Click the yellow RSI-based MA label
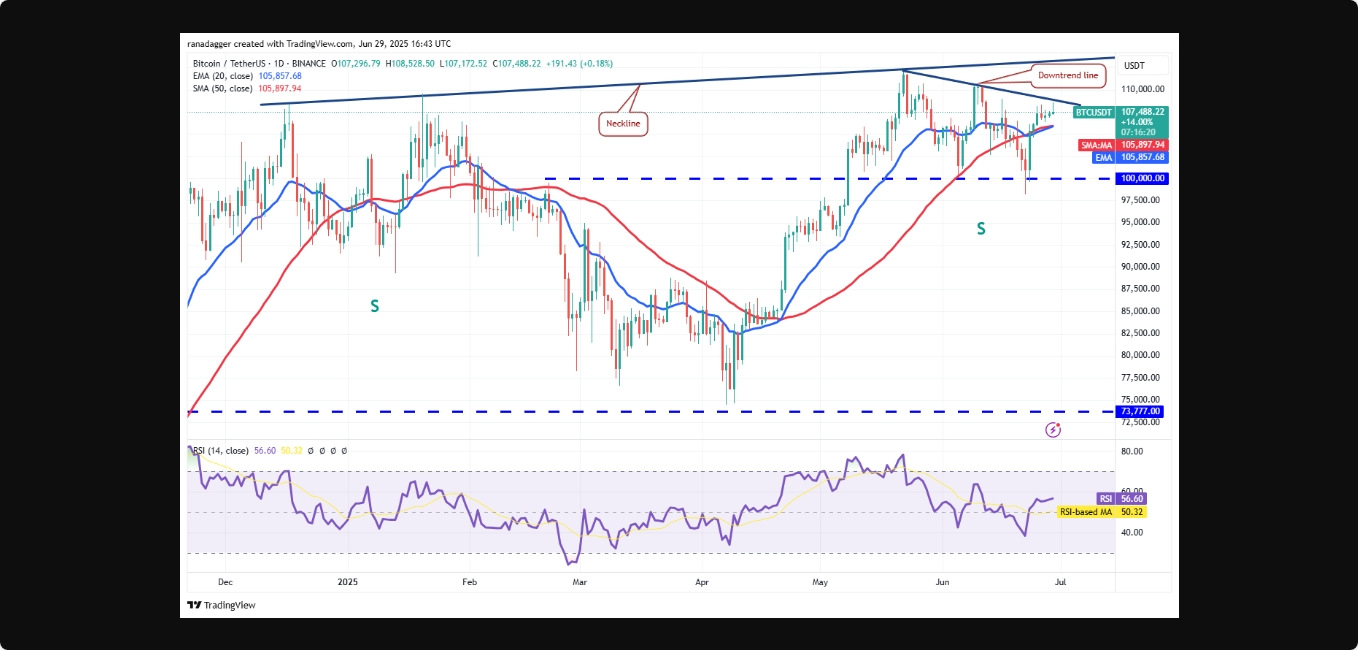Screen dimensions: 1358x650 click(x=1086, y=511)
